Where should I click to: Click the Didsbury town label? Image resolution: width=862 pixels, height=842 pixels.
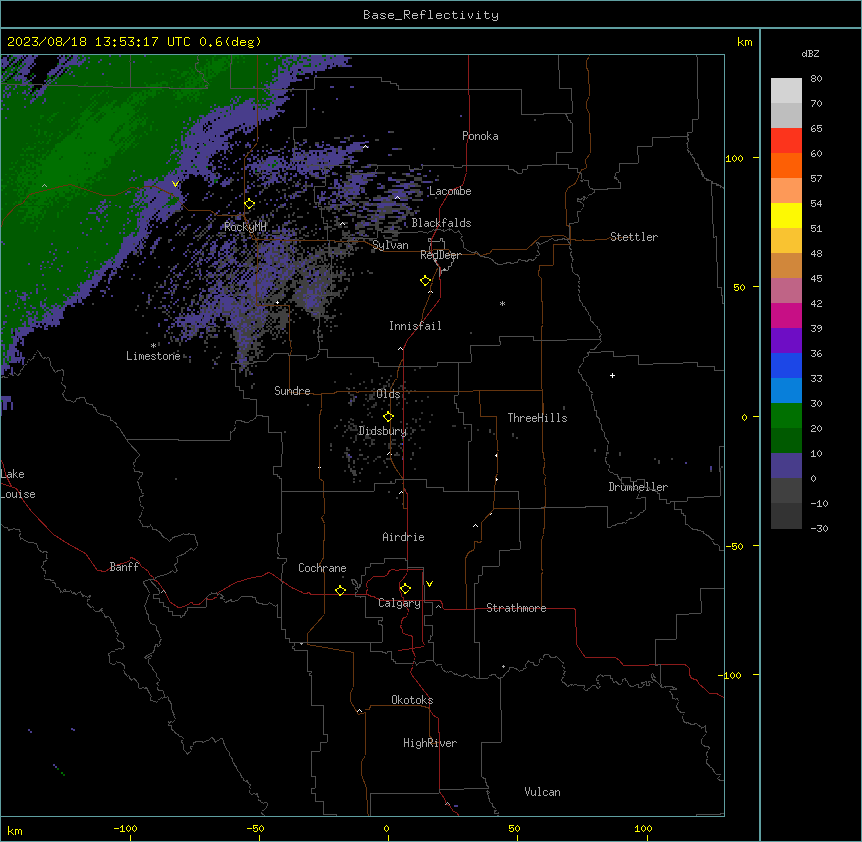click(x=383, y=431)
